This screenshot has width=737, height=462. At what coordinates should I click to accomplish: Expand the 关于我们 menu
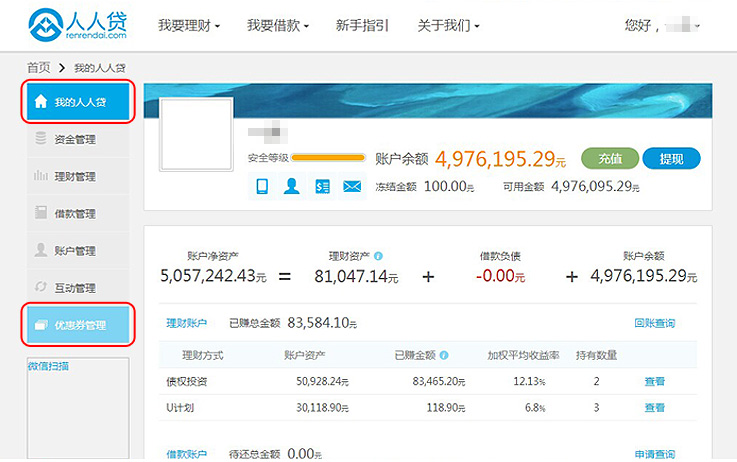pyautogui.click(x=448, y=25)
